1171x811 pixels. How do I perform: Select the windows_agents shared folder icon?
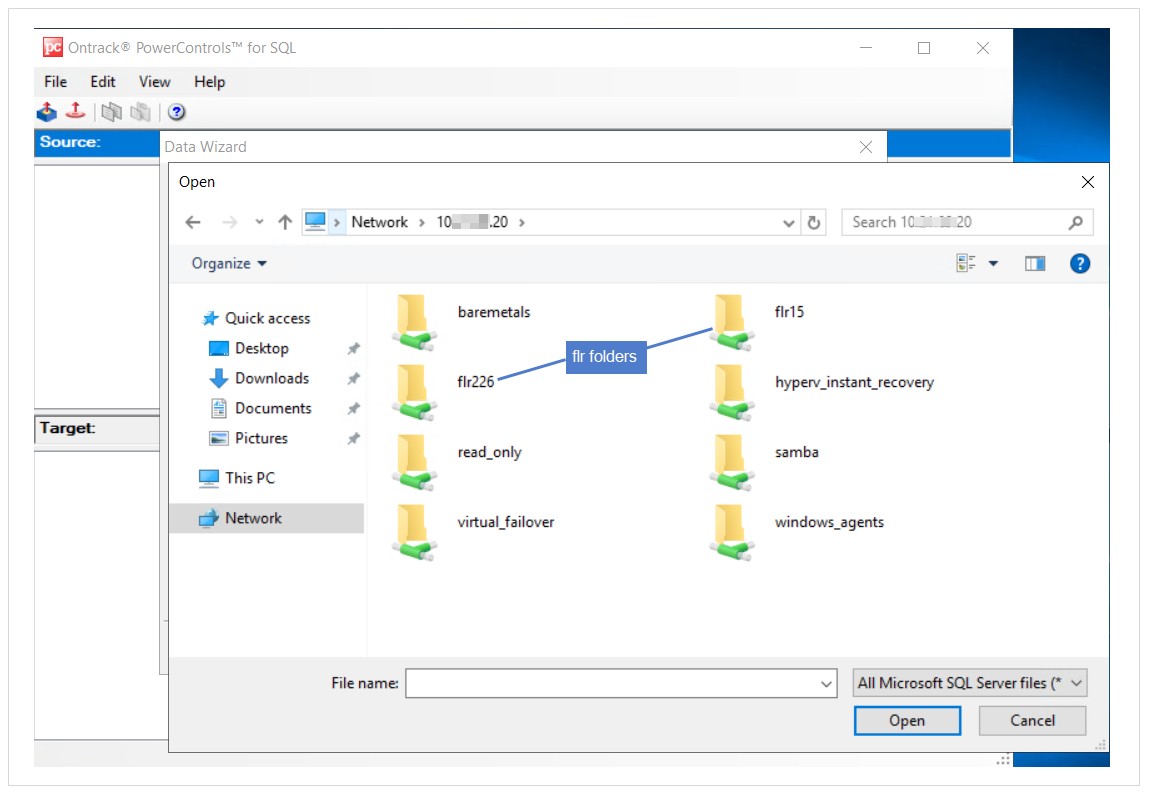click(x=732, y=532)
